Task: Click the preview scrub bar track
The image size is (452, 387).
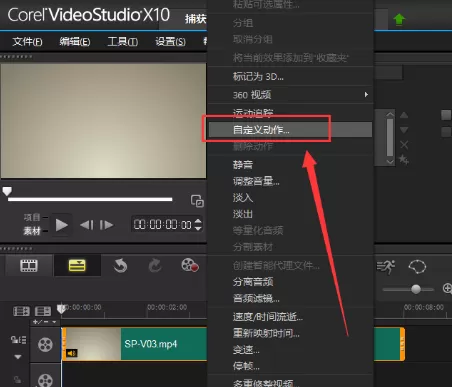Action: (x=90, y=199)
